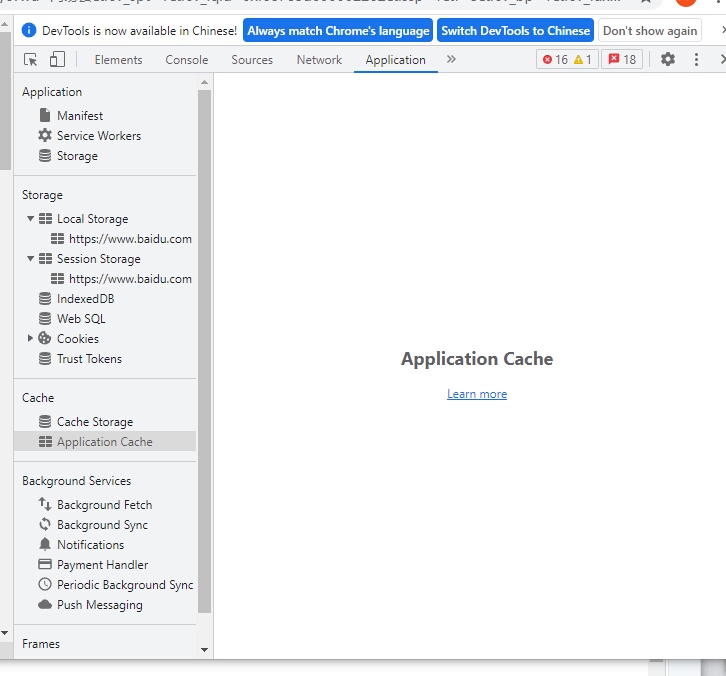Viewport: 726px width, 676px height.
Task: Click the Local Storage grid icon
Action: 45,219
